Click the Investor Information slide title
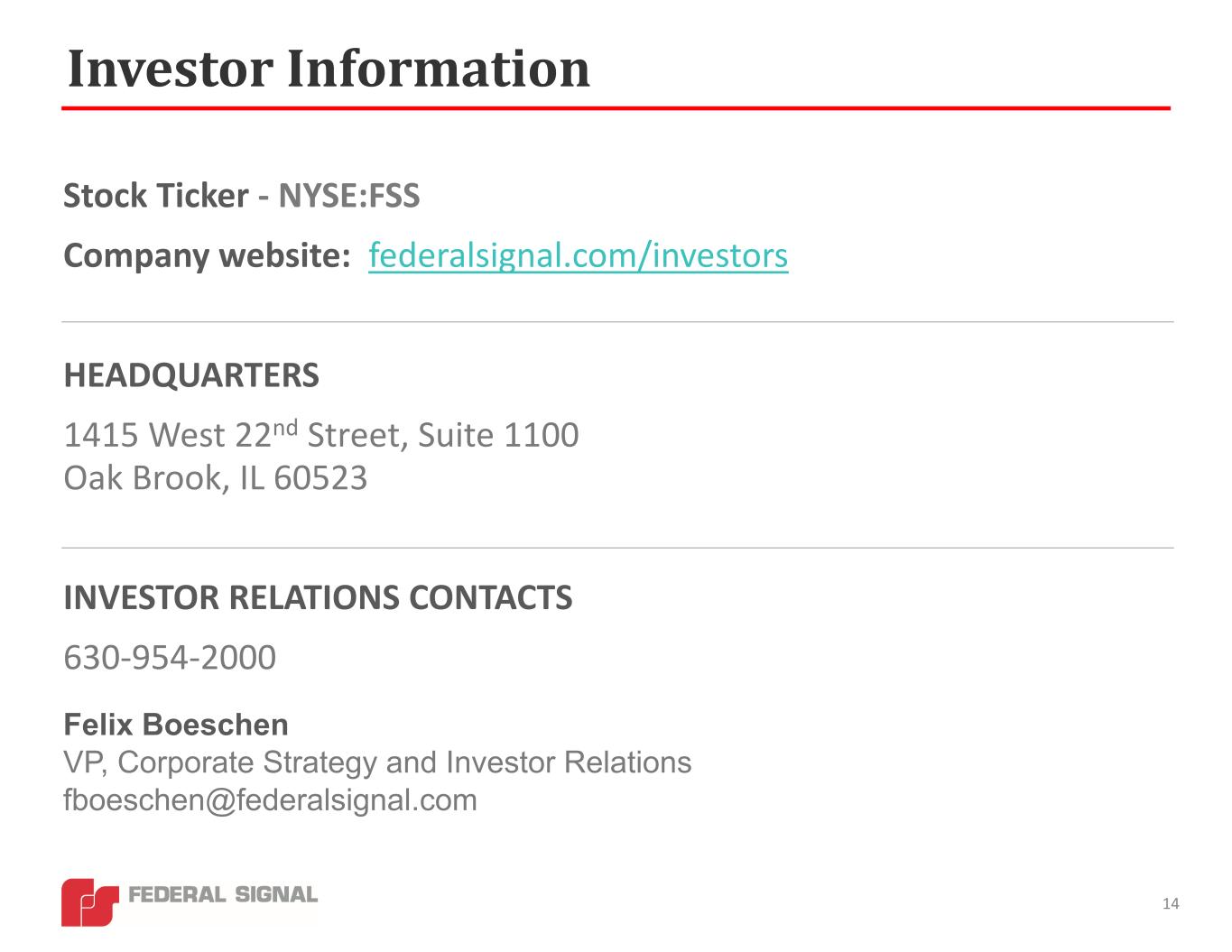 pyautogui.click(x=329, y=69)
